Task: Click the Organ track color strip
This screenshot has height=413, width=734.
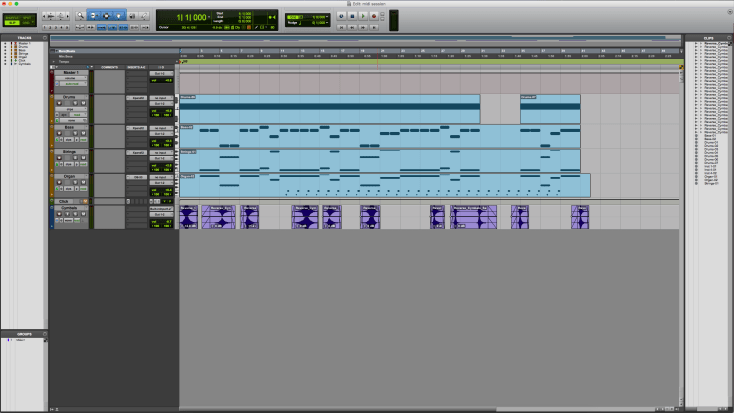Action: coord(52,185)
